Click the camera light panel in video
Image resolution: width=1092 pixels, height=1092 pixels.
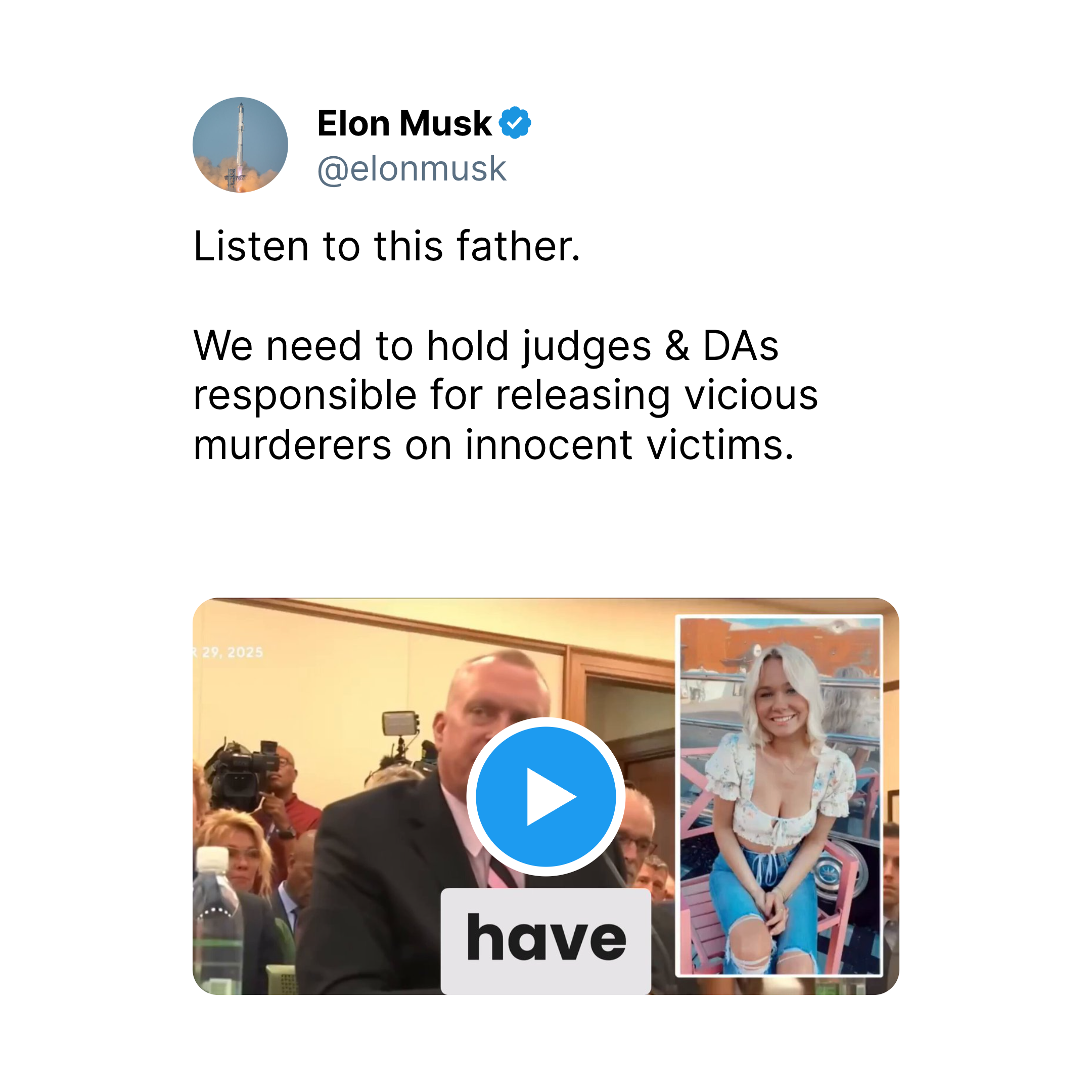click(399, 723)
